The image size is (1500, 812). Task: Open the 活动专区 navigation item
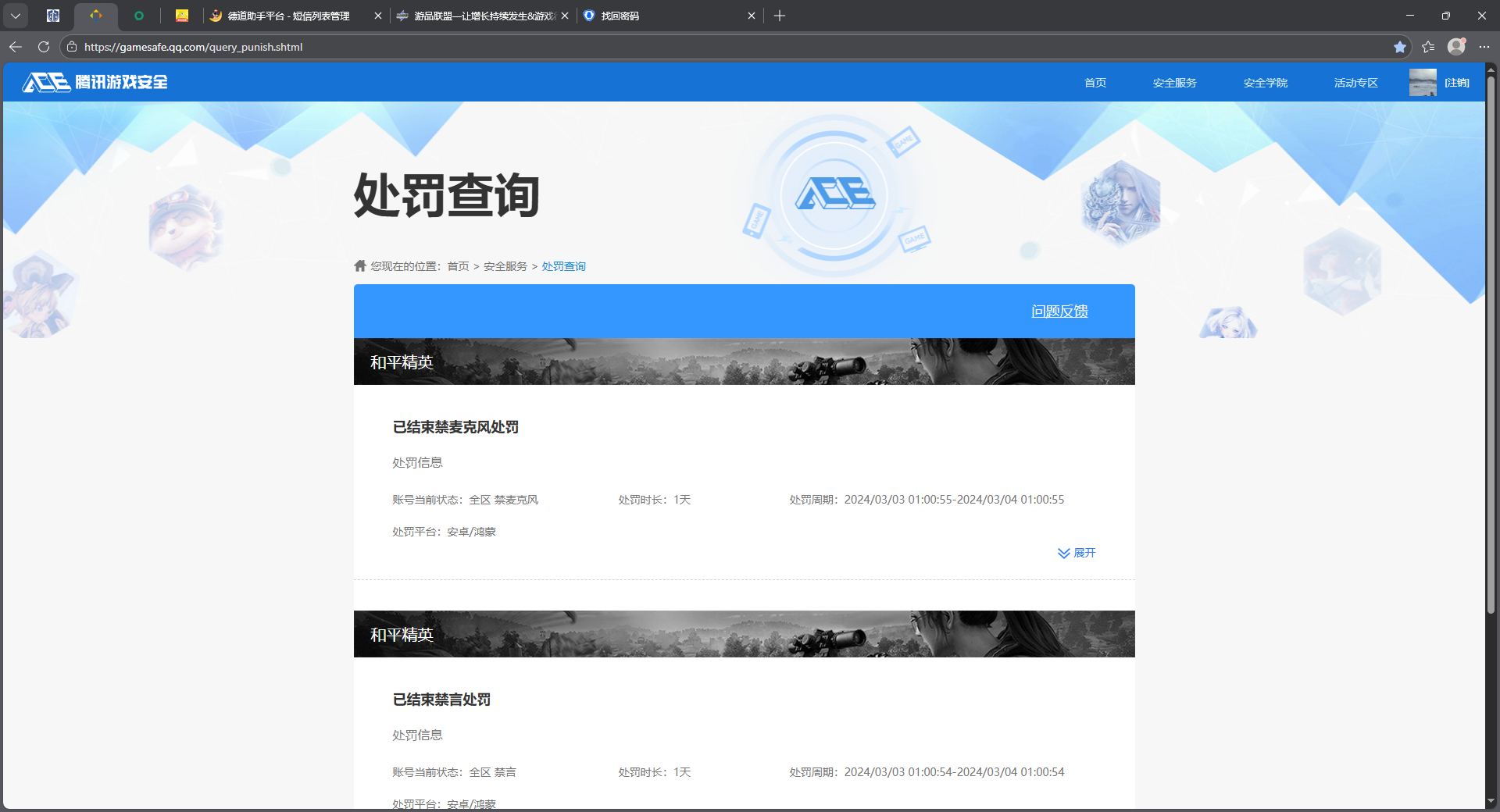pyautogui.click(x=1355, y=82)
